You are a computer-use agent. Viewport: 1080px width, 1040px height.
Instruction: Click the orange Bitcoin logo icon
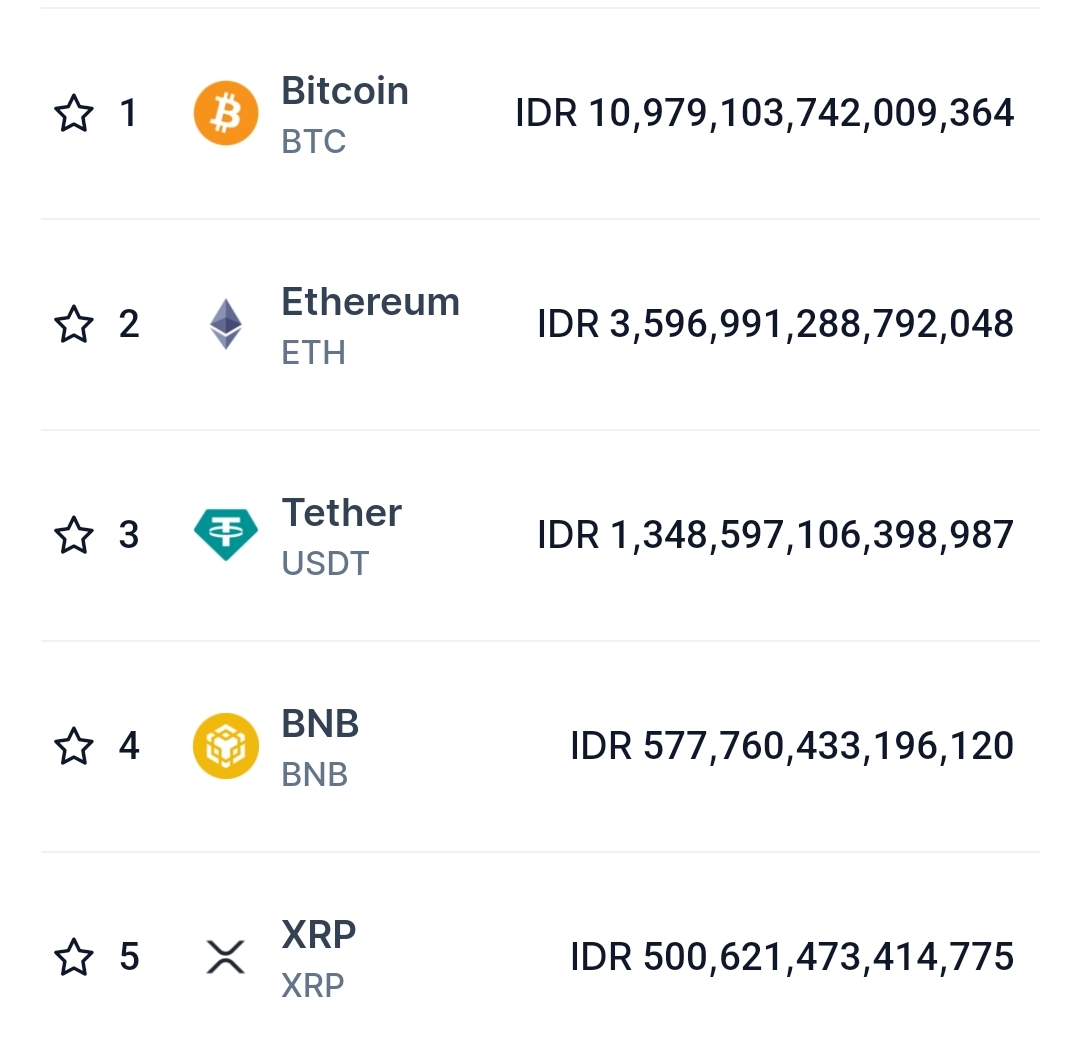click(225, 113)
